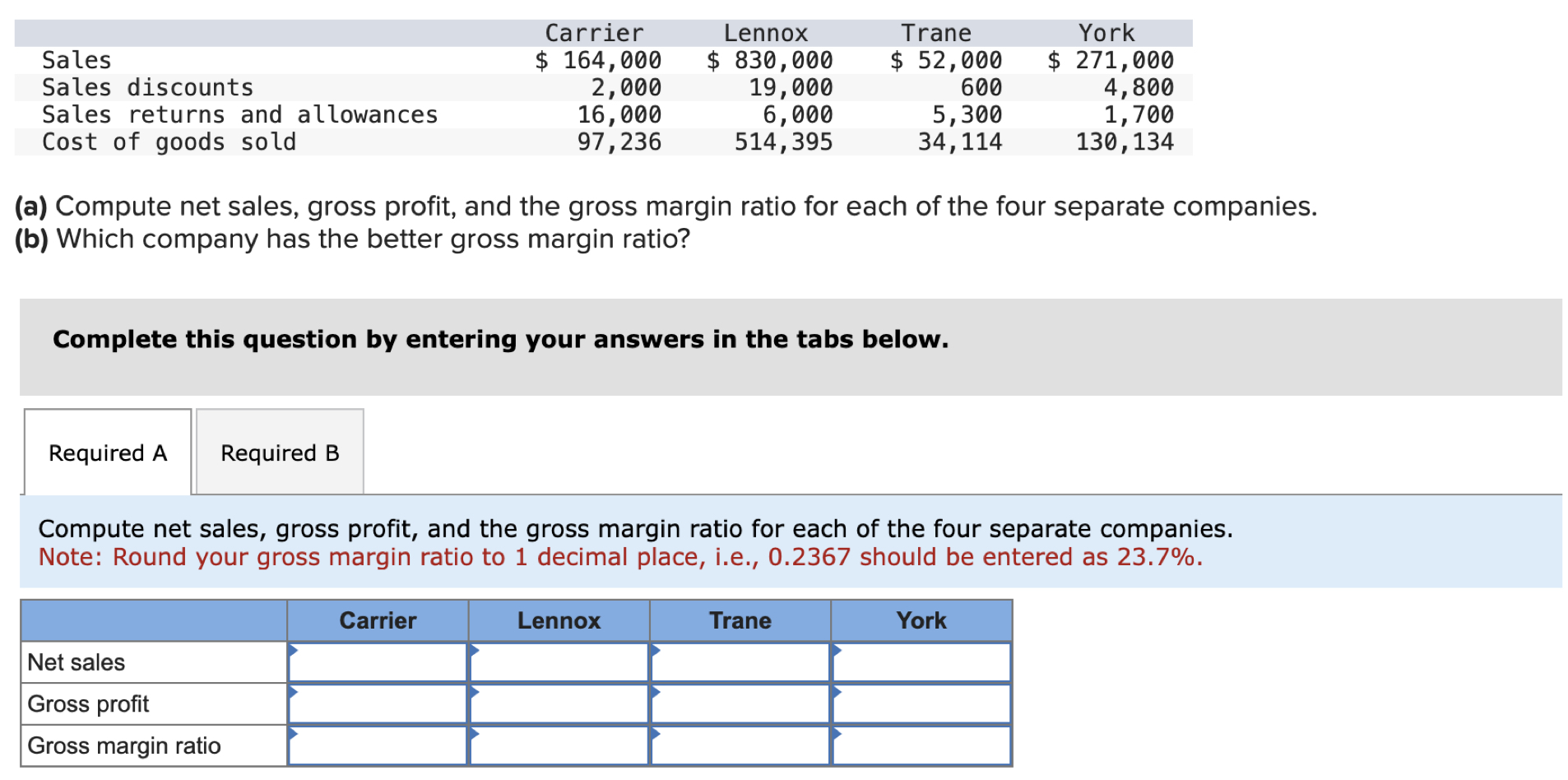This screenshot has height=780, width=1568.
Task: Click the Trane Gross margin ratio input field
Action: 740,745
